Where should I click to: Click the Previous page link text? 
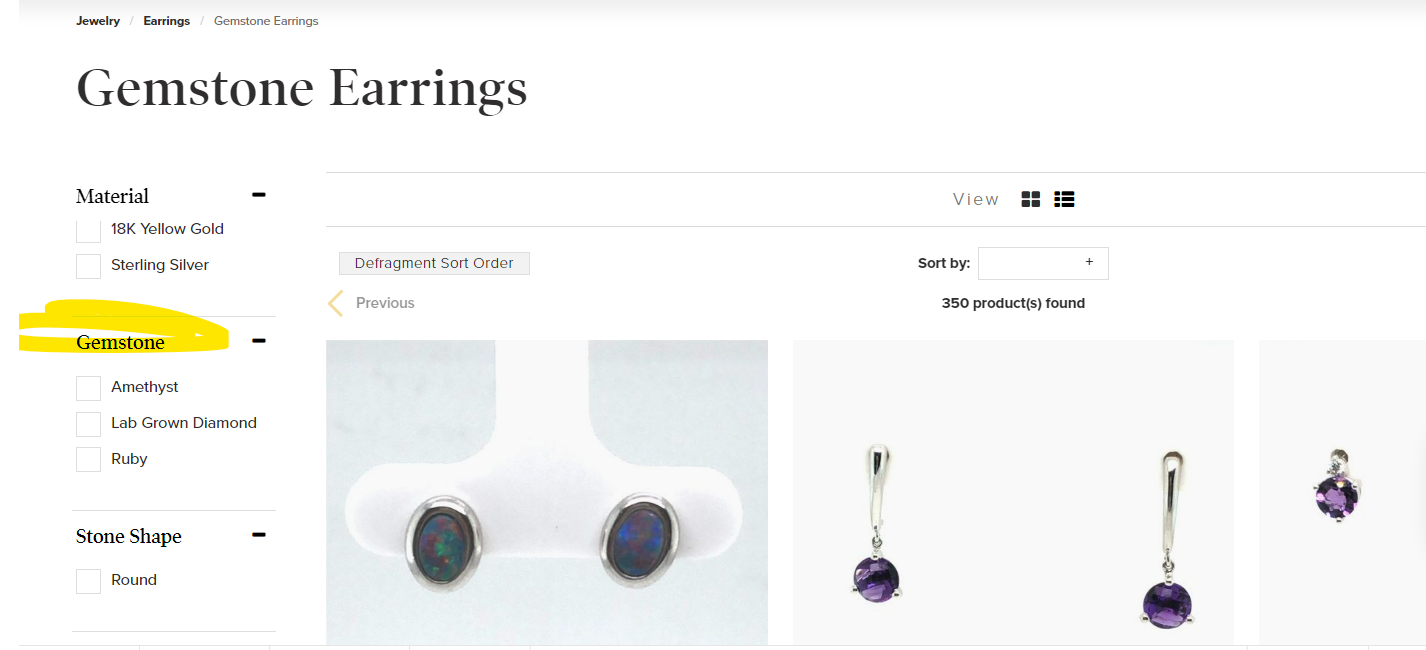[385, 303]
